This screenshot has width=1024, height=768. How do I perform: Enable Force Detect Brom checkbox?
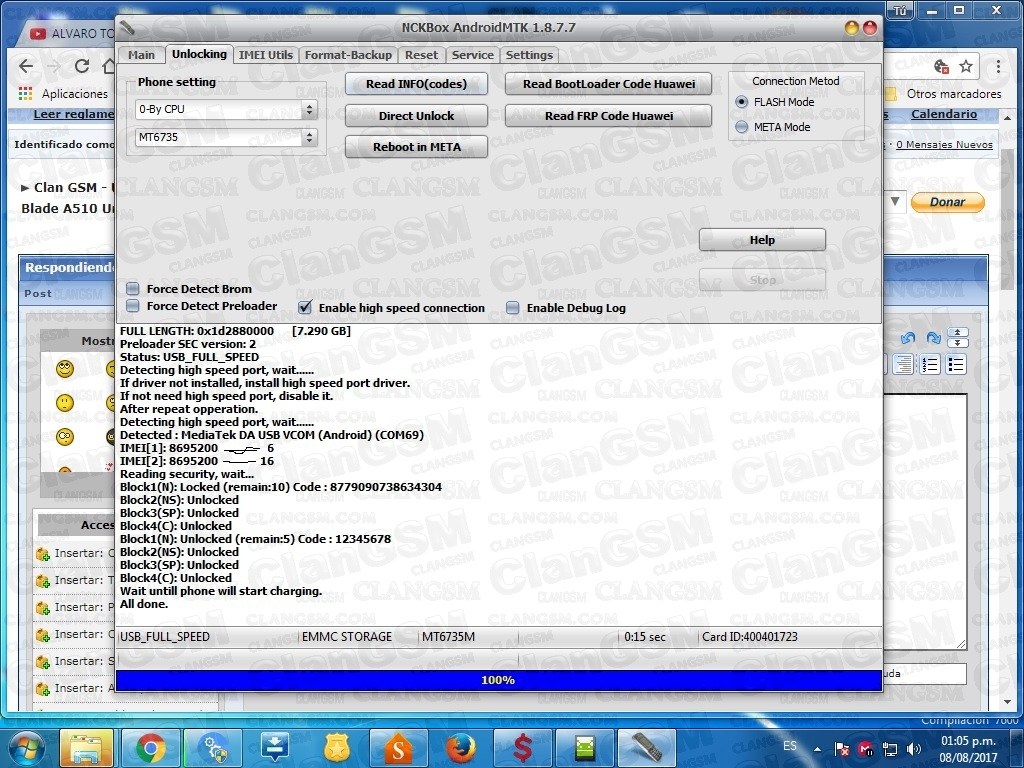coord(133,289)
